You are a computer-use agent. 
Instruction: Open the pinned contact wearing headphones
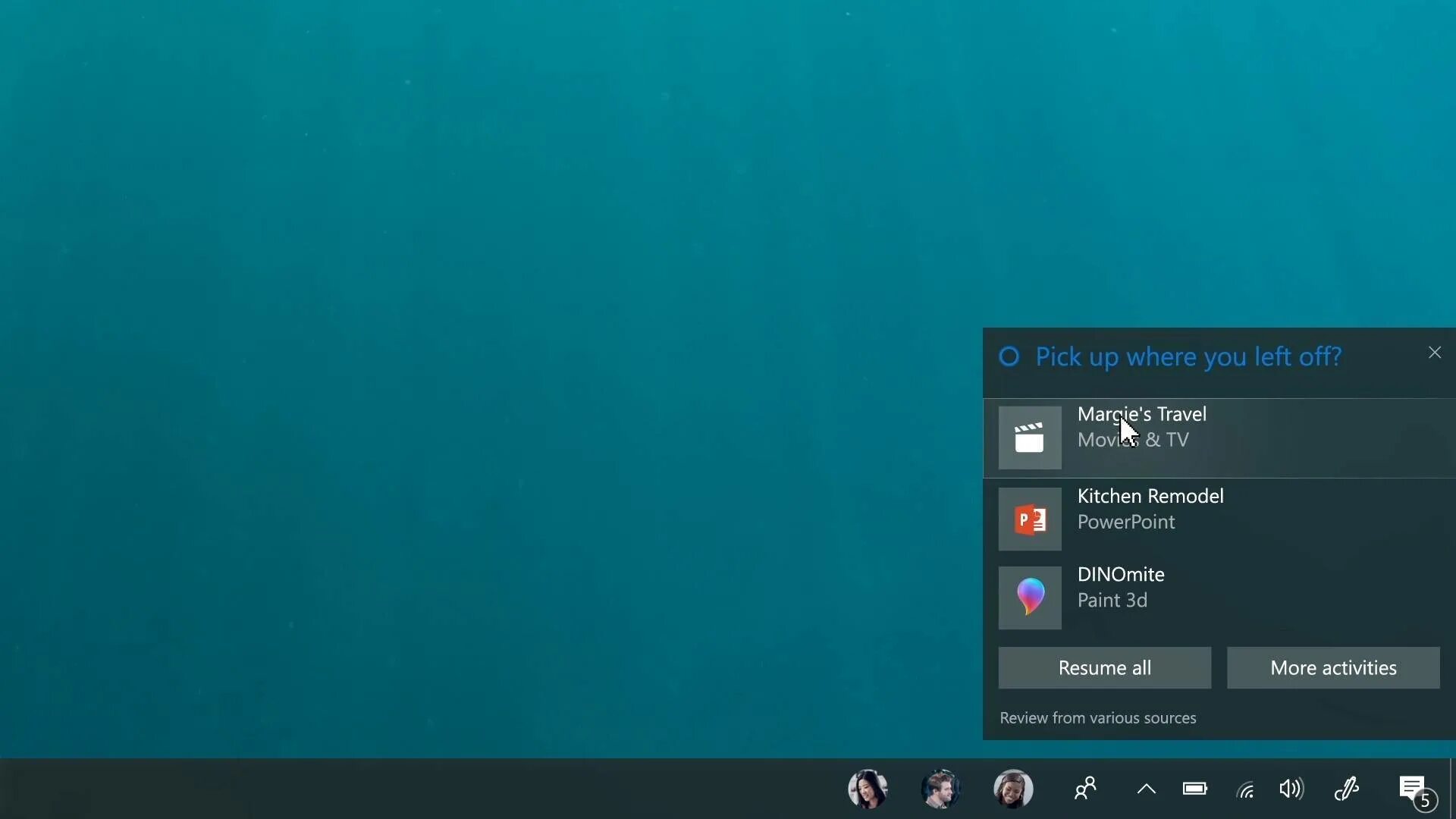(1013, 789)
